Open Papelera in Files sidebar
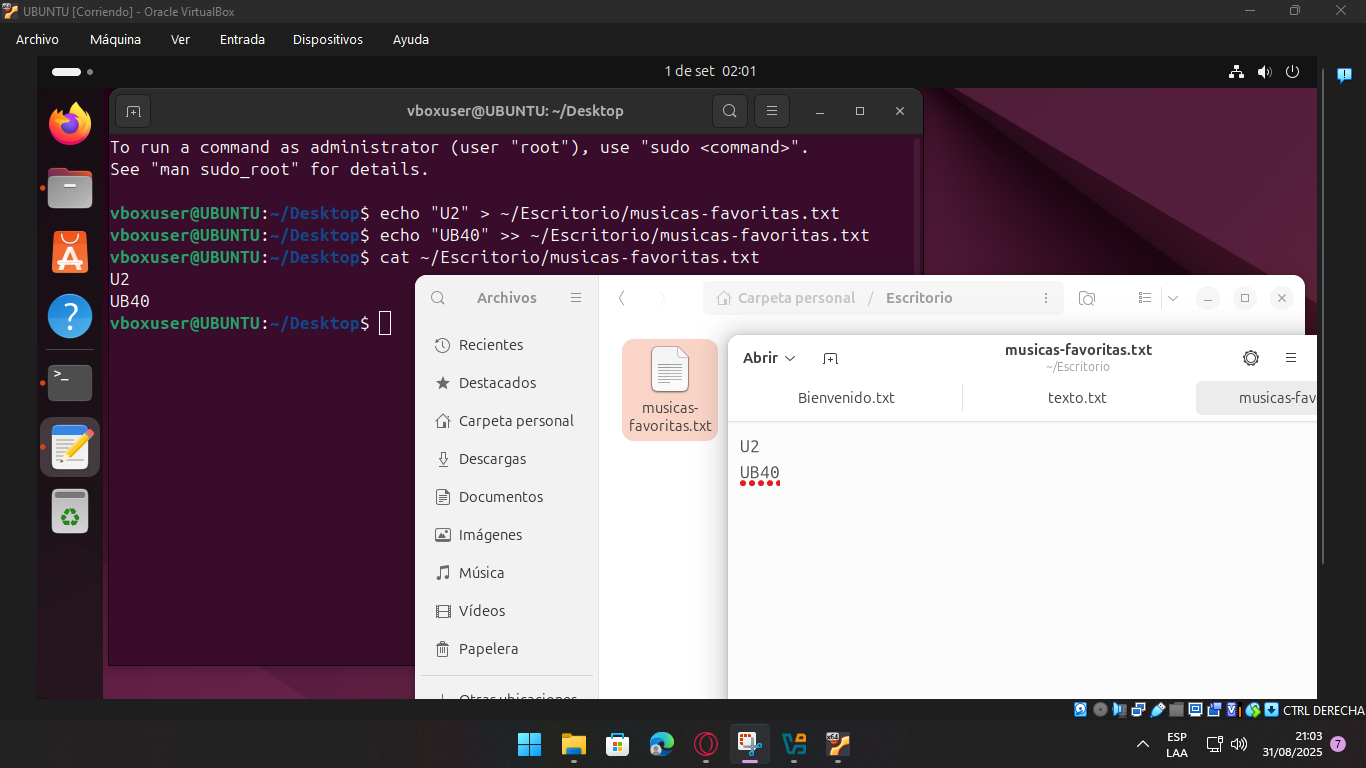The image size is (1366, 768). (x=509, y=649)
